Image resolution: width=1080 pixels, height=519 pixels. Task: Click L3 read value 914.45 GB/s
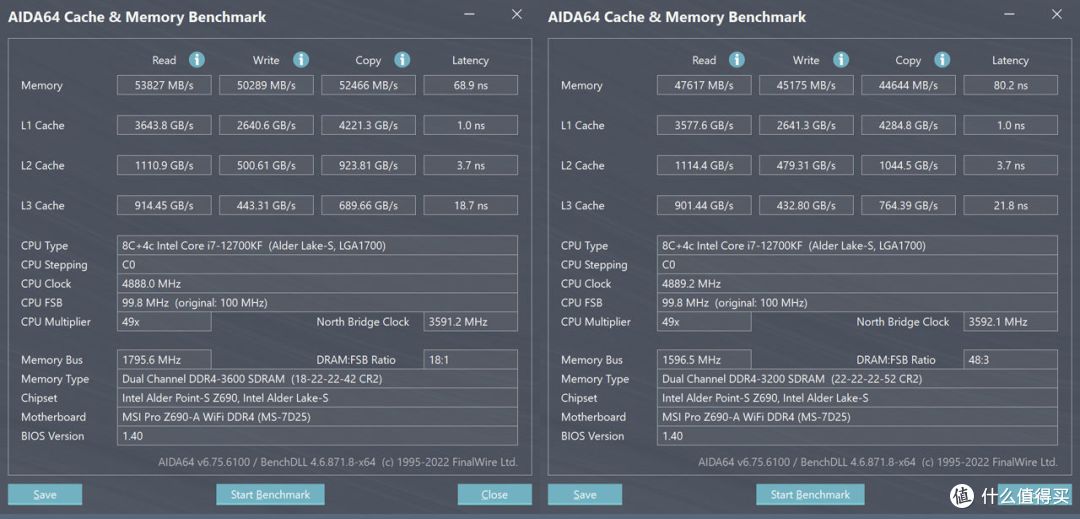(164, 205)
